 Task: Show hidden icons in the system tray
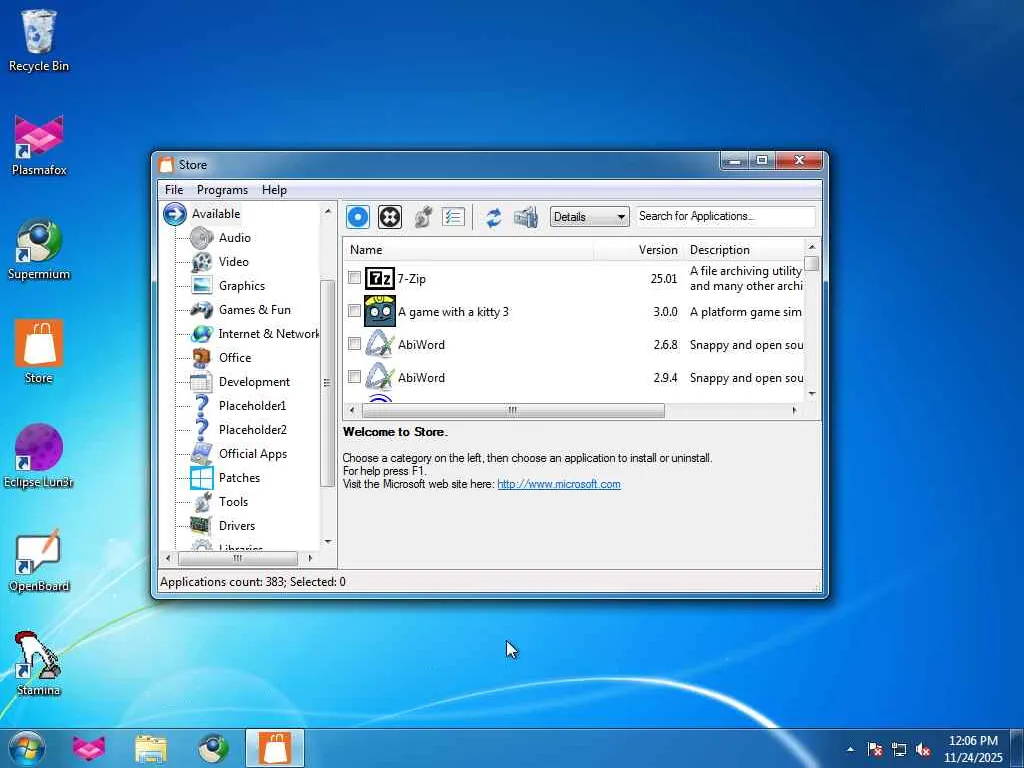850,748
